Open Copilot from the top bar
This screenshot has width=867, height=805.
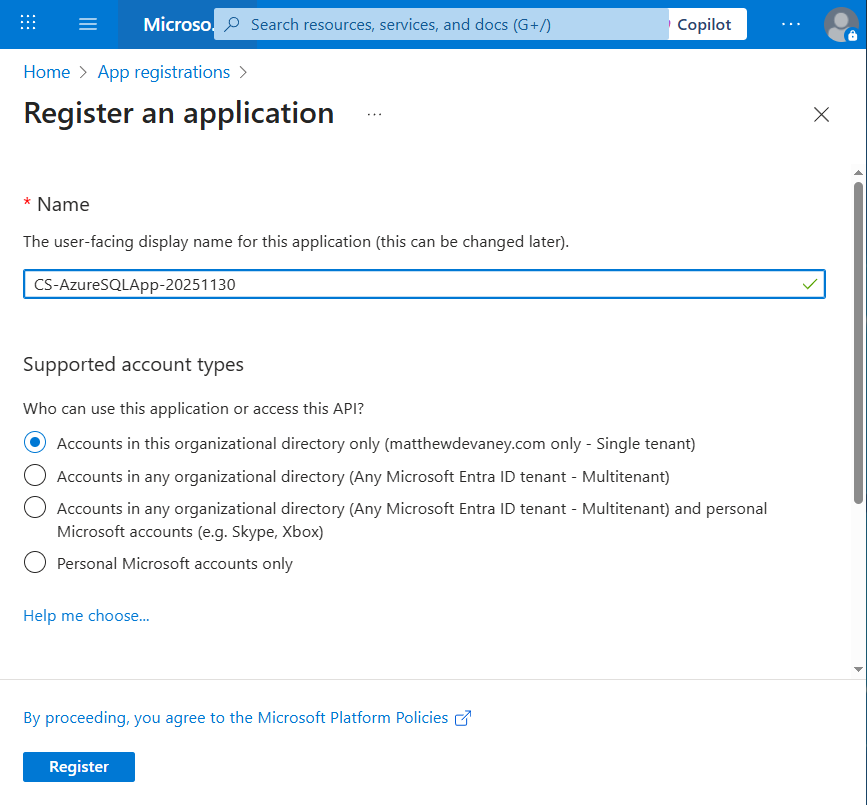pyautogui.click(x=707, y=24)
